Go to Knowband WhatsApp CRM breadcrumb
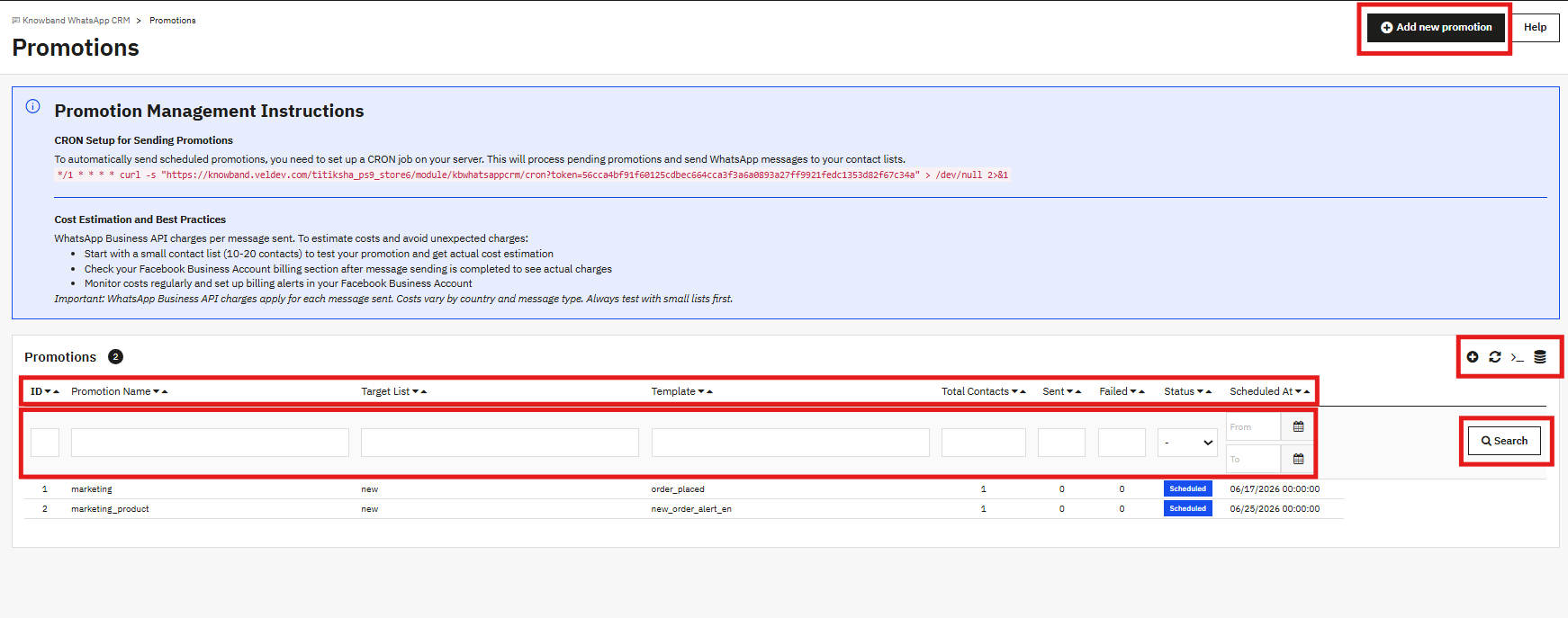The height and width of the screenshot is (618, 1568). point(71,21)
